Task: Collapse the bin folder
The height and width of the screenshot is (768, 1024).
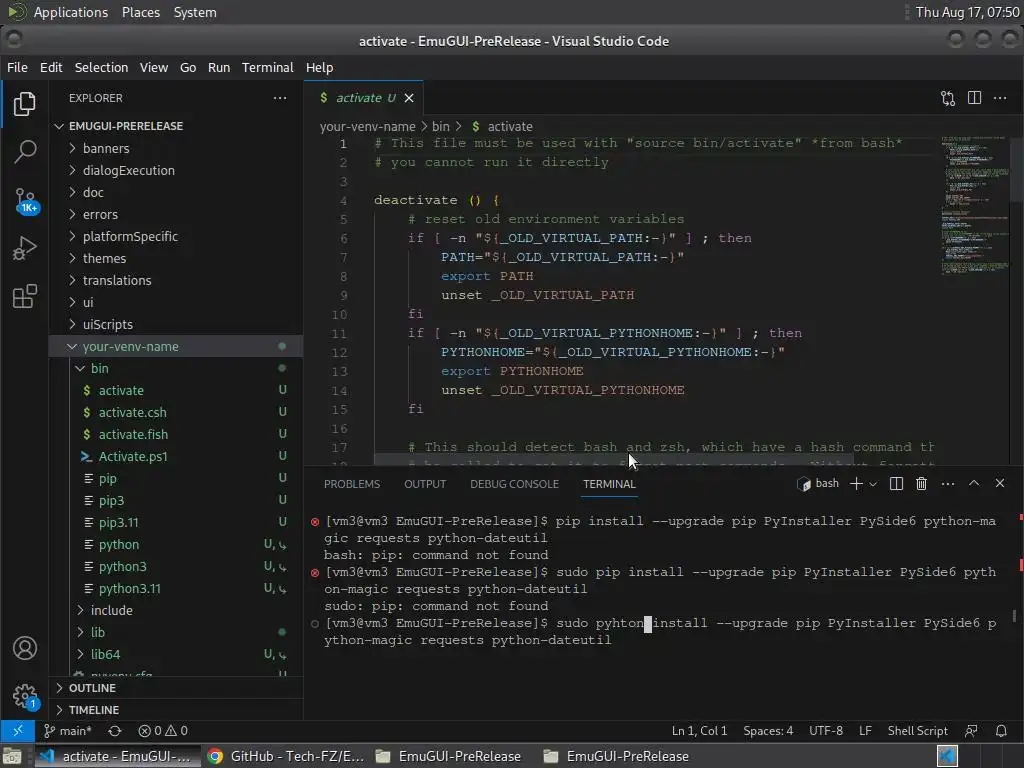Action: coord(176,368)
